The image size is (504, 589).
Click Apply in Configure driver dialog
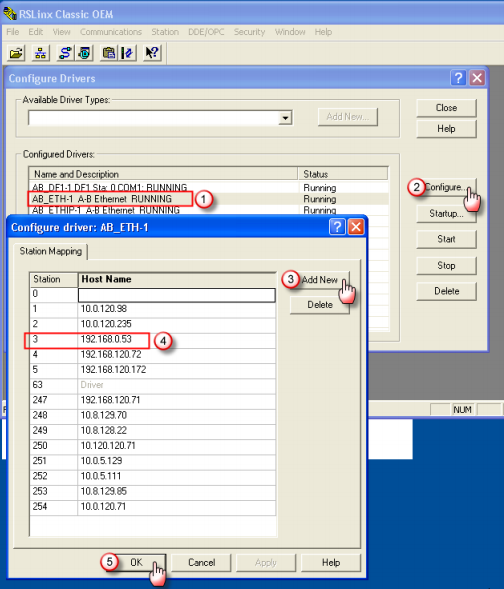pos(266,562)
